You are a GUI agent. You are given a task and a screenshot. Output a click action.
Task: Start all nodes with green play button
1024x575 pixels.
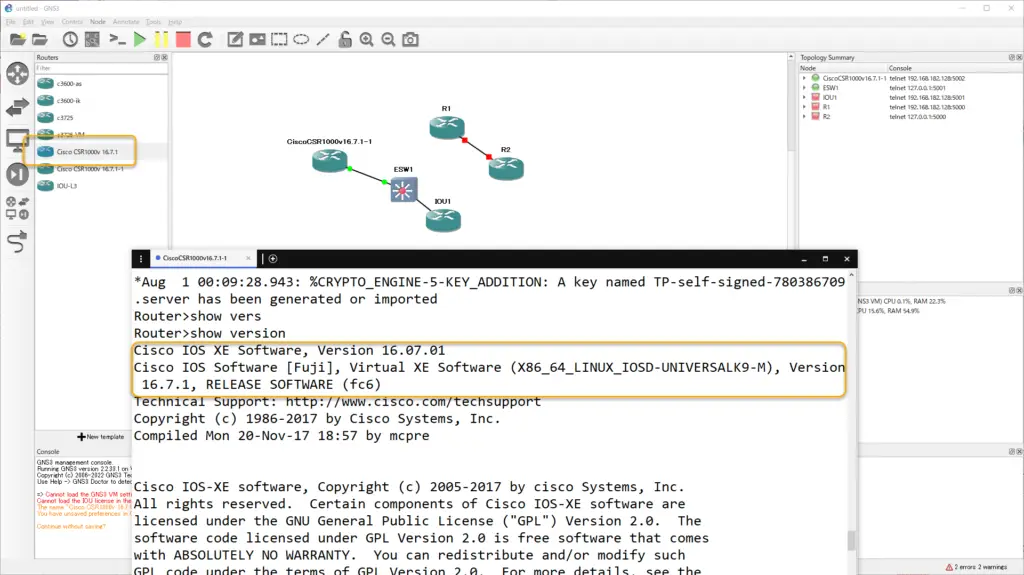(139, 40)
